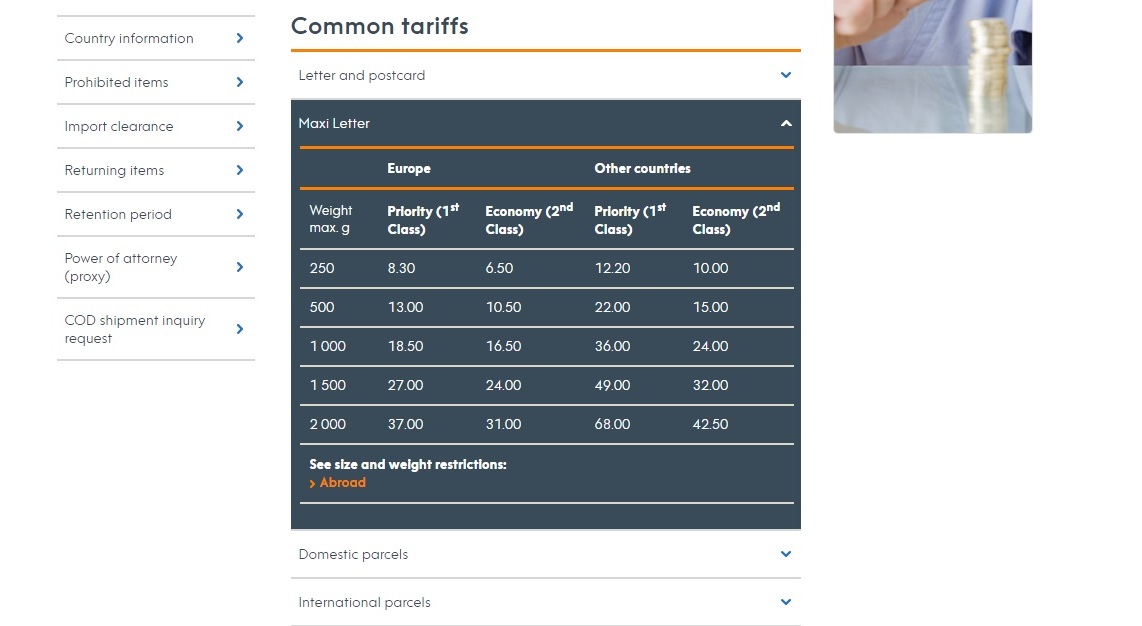Click the small arrow before Abroad
Viewport: 1142px width, 626px height.
coord(312,483)
